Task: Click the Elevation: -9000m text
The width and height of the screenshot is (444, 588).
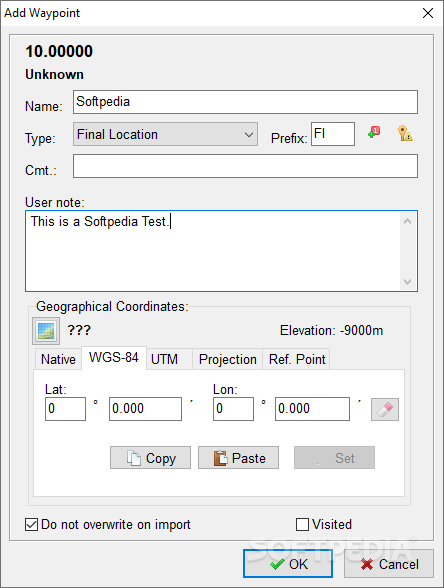Action: (x=332, y=330)
